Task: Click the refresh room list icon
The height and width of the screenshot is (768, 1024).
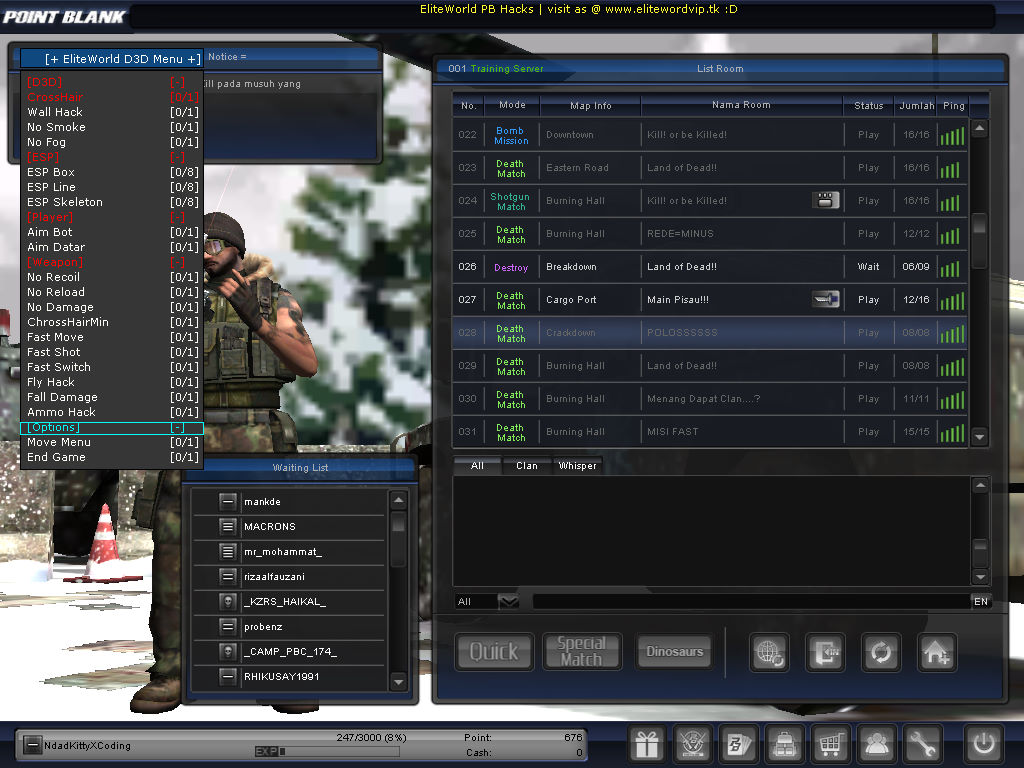Action: pyautogui.click(x=880, y=651)
